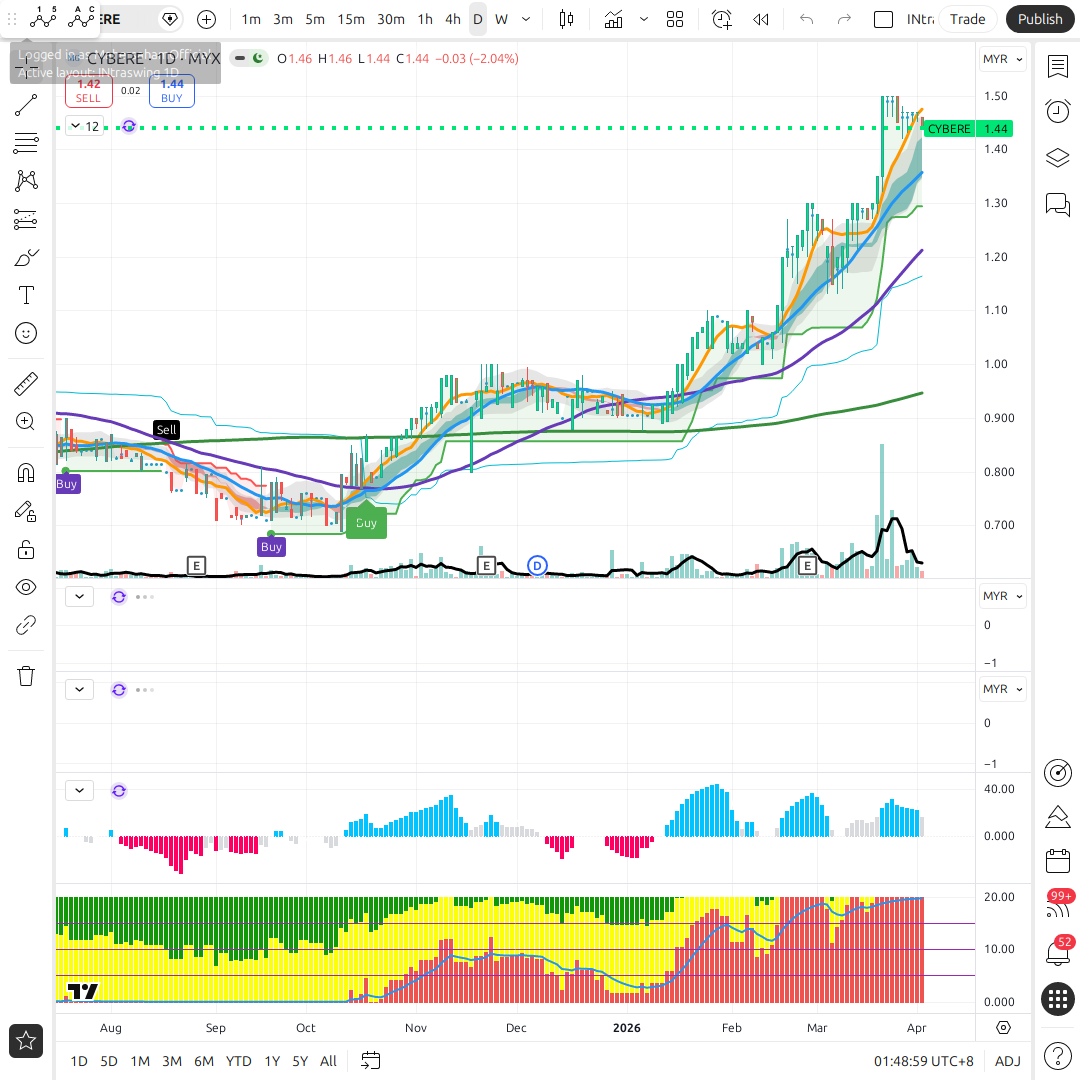
Task: Delete drawings with the trash icon
Action: click(26, 675)
